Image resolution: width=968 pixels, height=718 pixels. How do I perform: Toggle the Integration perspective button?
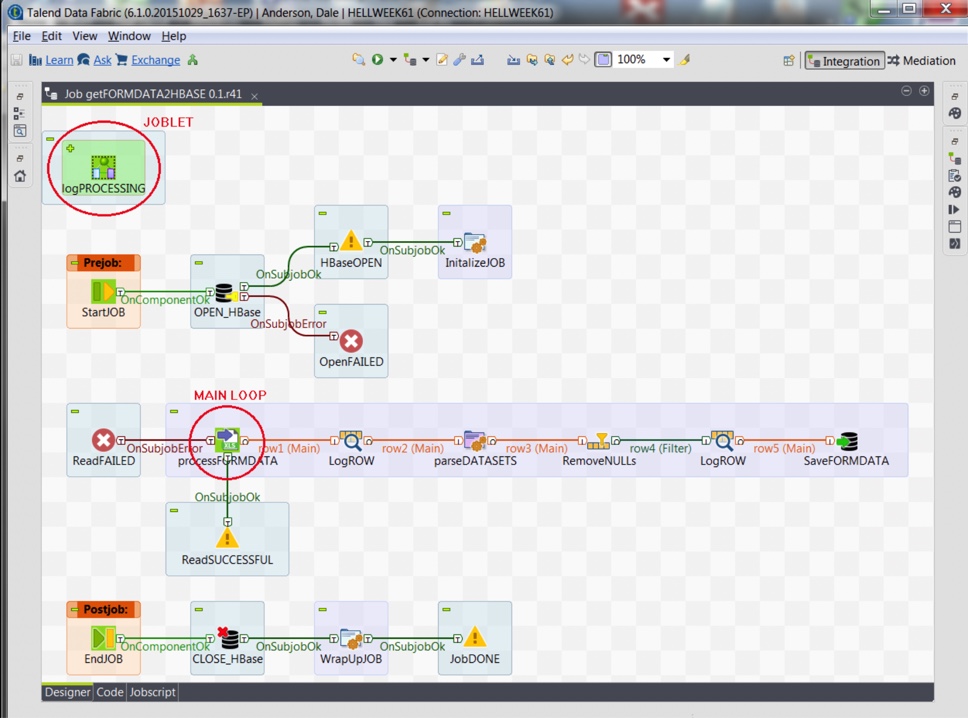tap(845, 61)
